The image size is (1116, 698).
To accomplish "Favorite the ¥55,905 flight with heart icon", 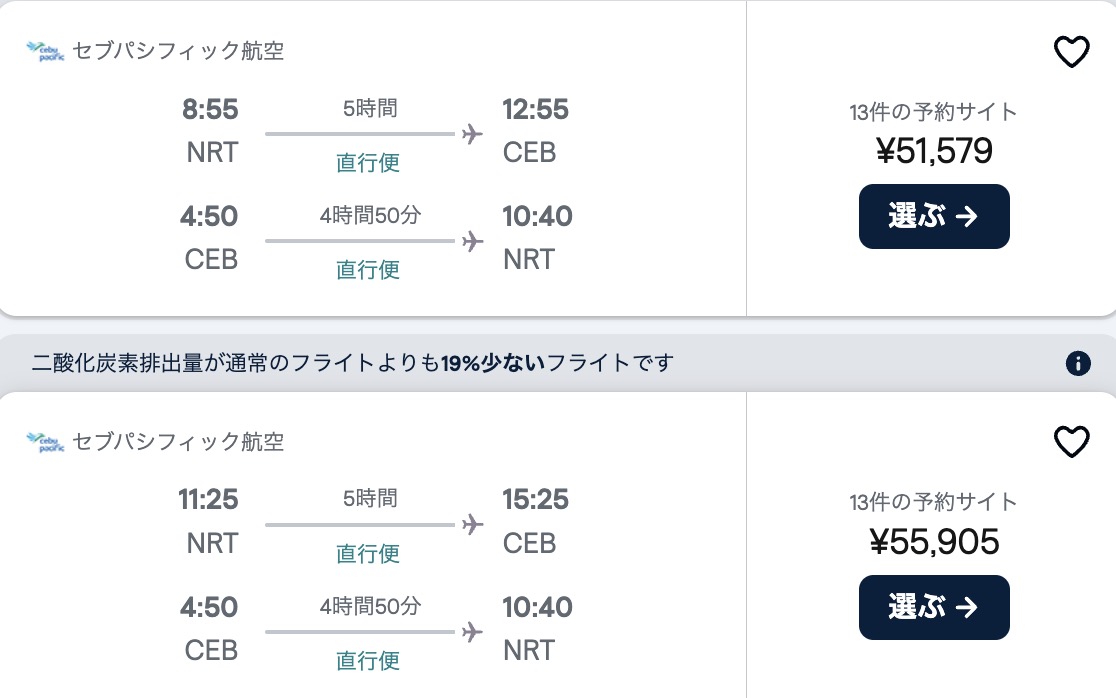I will click(1071, 442).
